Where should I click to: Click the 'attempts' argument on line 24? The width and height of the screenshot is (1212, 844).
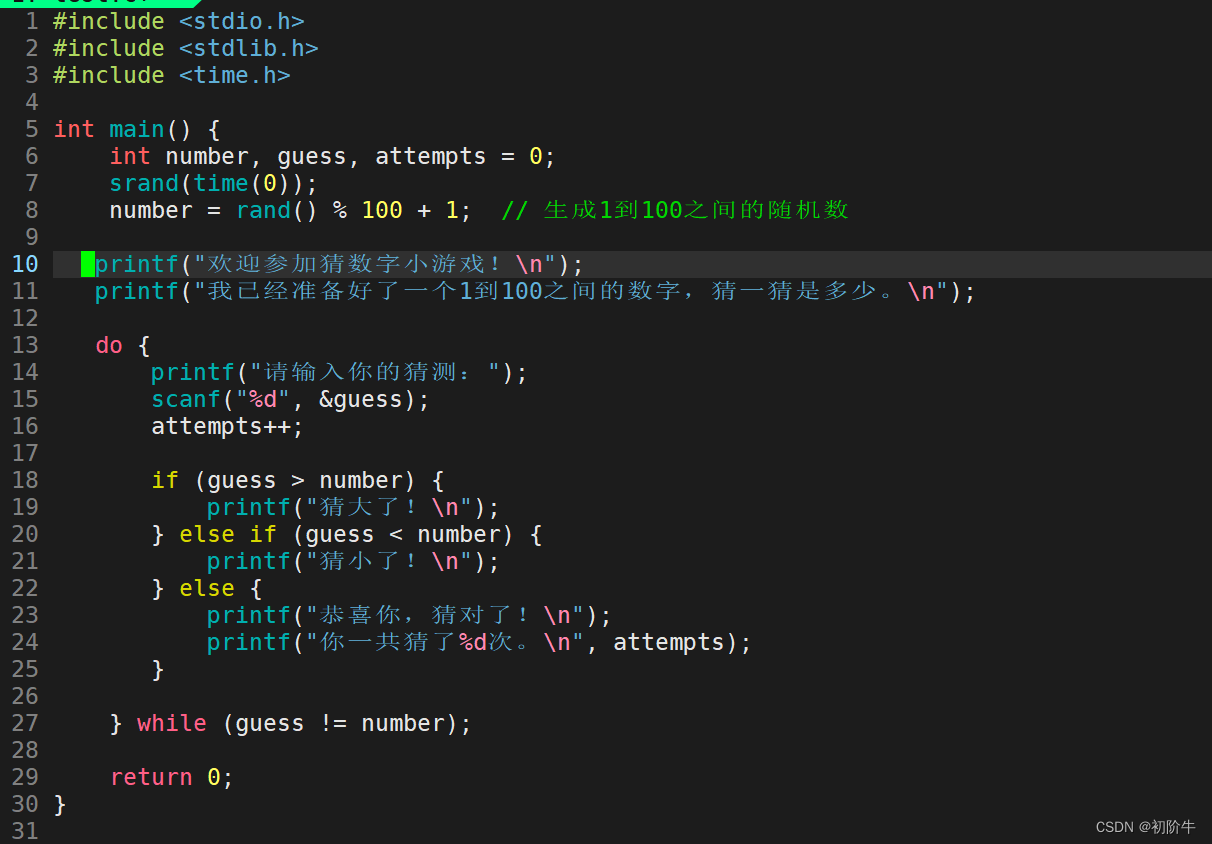point(669,642)
